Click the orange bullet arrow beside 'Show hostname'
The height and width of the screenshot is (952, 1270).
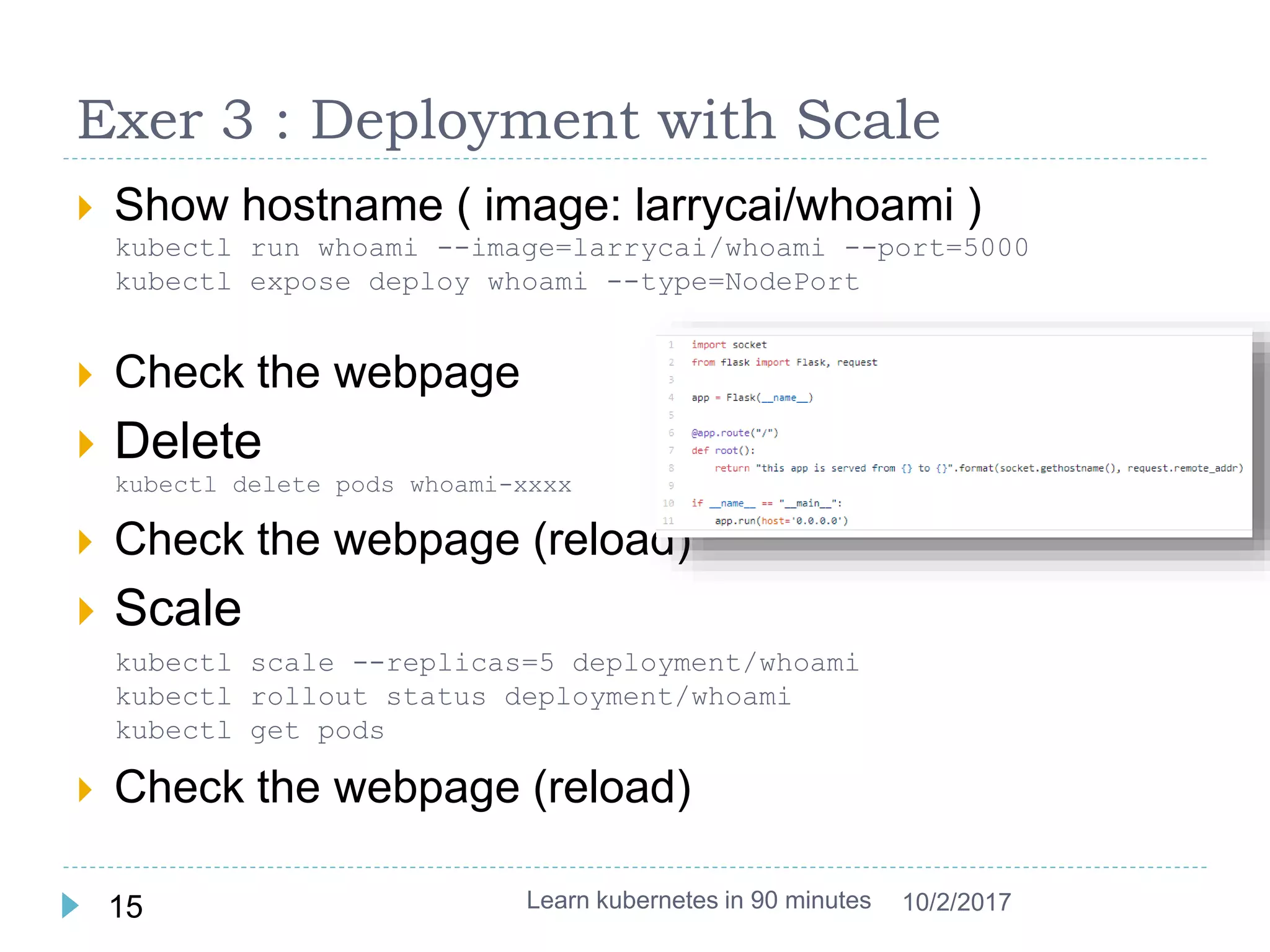click(x=86, y=208)
